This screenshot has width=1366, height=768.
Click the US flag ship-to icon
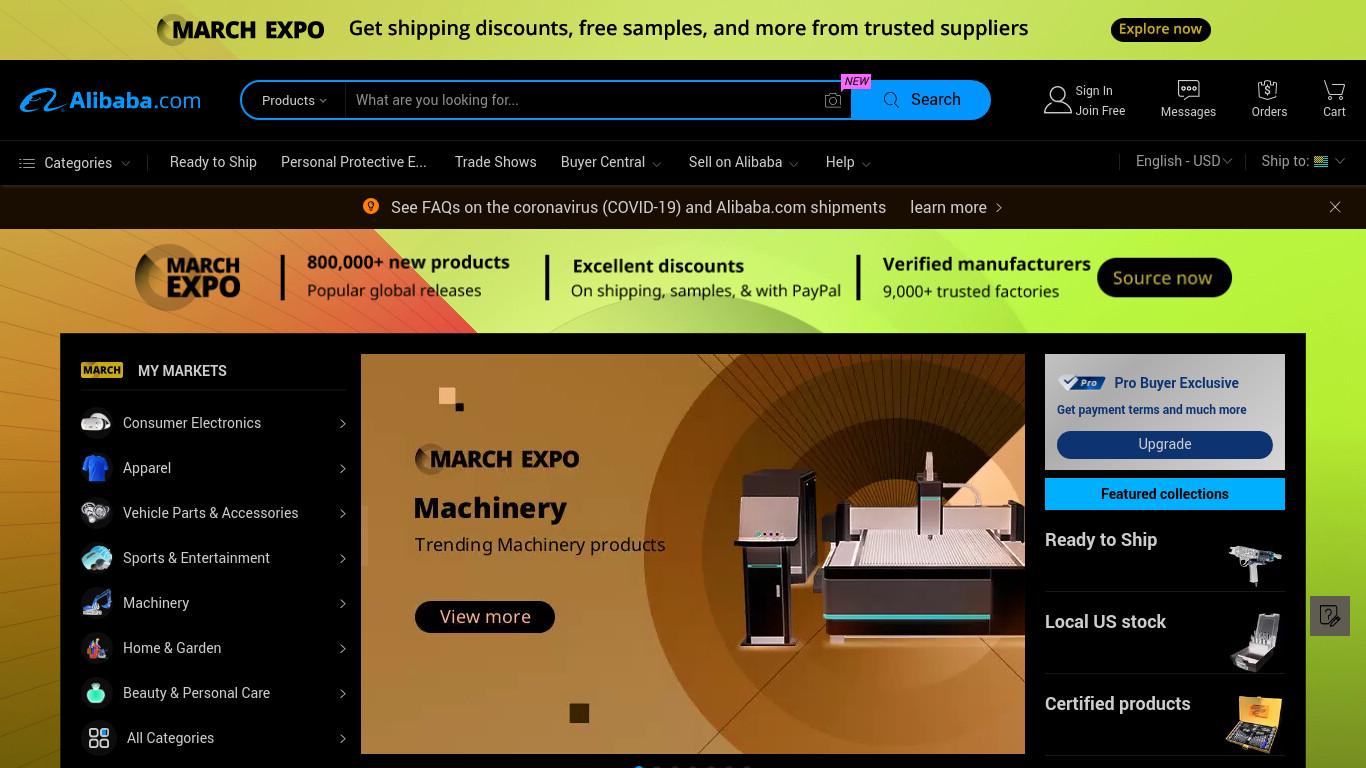pos(1321,161)
